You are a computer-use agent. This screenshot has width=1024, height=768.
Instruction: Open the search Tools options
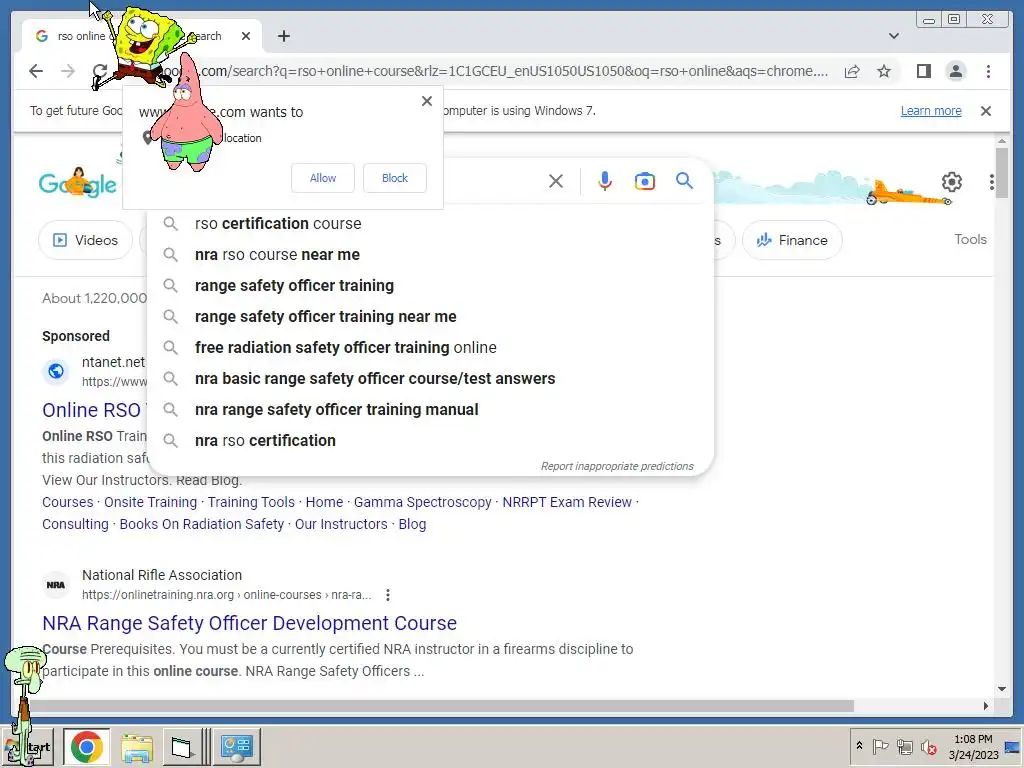[x=970, y=239]
